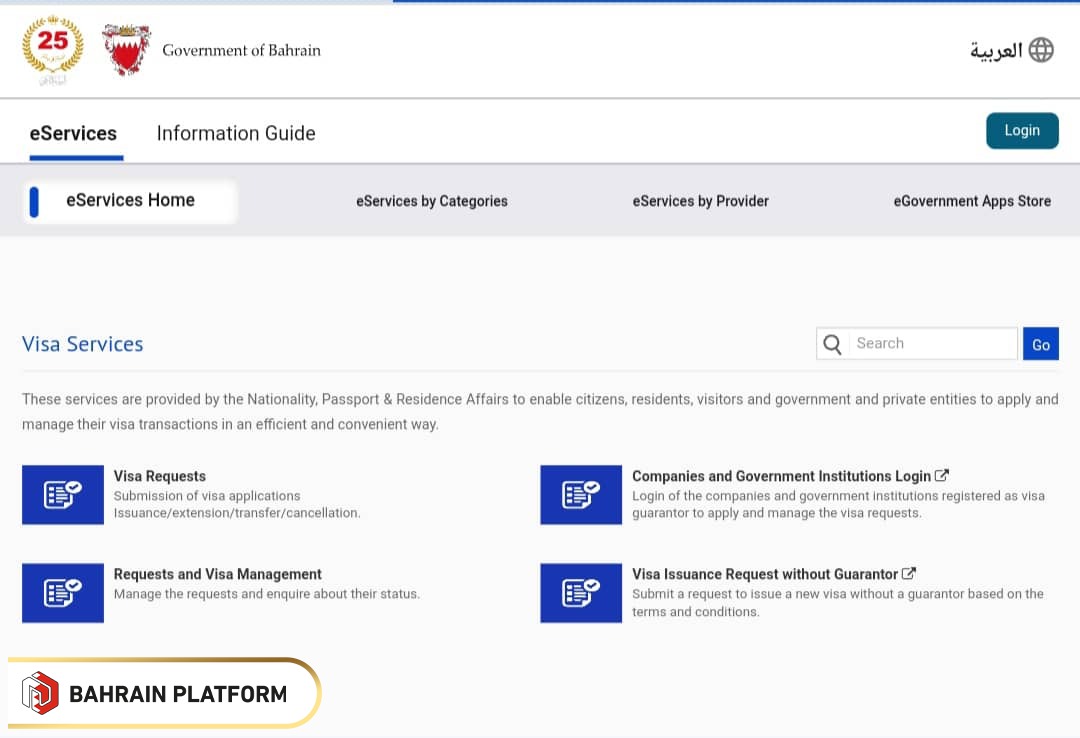
Task: Click the Bahrain coat of arms emblem
Action: (127, 50)
